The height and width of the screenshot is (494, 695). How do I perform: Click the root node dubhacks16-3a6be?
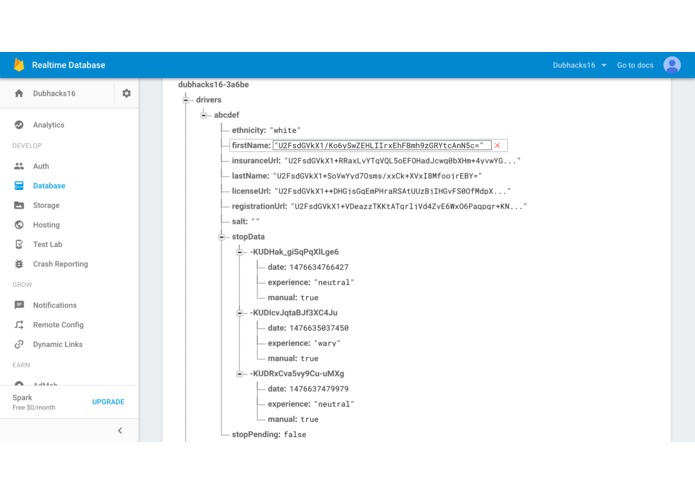[213, 84]
